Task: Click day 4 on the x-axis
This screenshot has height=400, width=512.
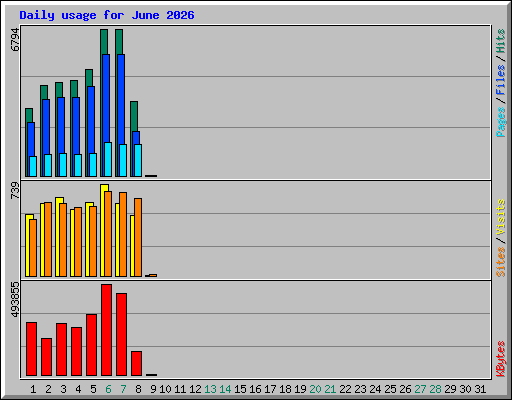Action: 78,389
